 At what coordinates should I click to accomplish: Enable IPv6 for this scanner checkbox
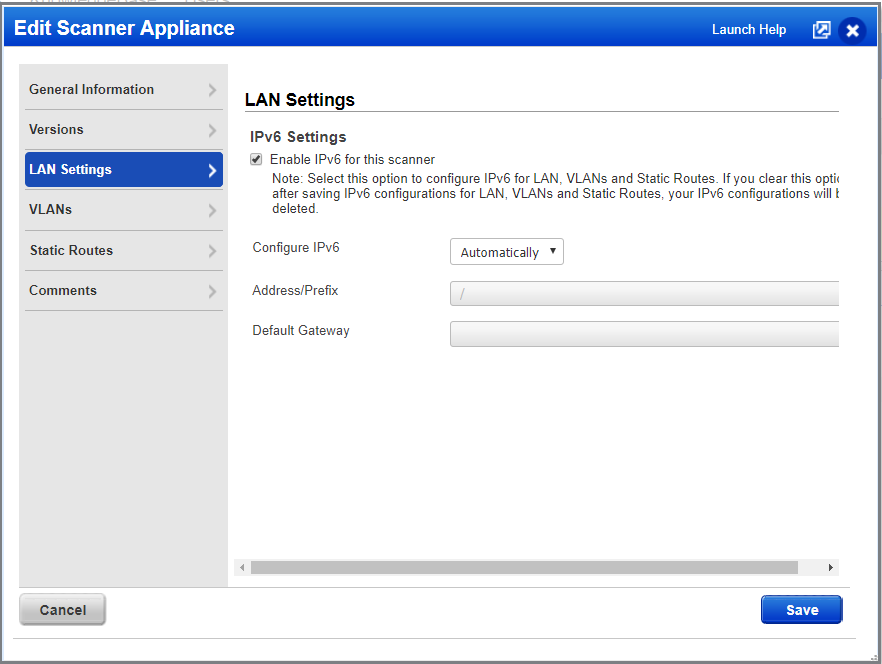pyautogui.click(x=256, y=159)
